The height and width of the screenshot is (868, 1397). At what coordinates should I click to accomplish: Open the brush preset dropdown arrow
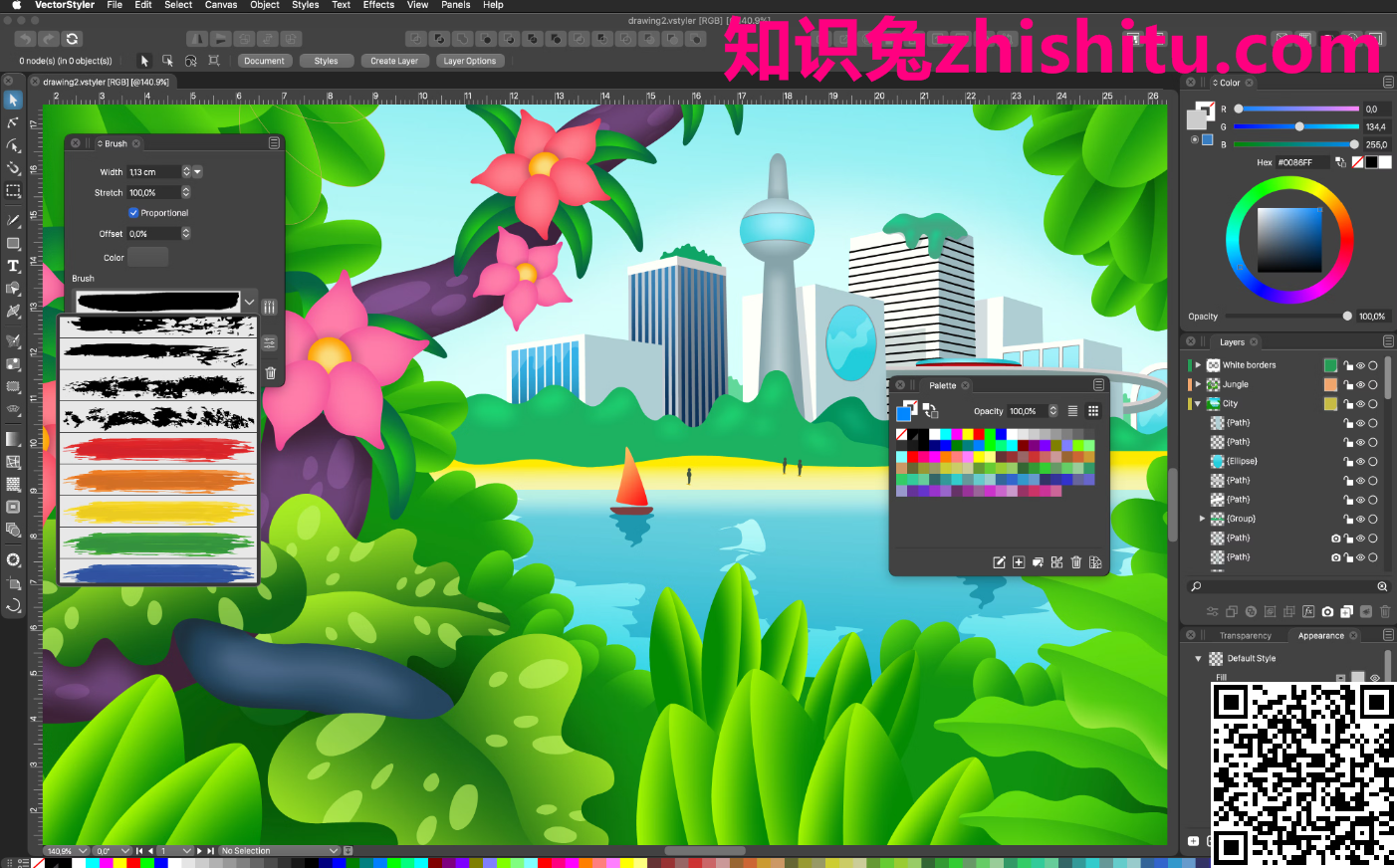[x=249, y=302]
